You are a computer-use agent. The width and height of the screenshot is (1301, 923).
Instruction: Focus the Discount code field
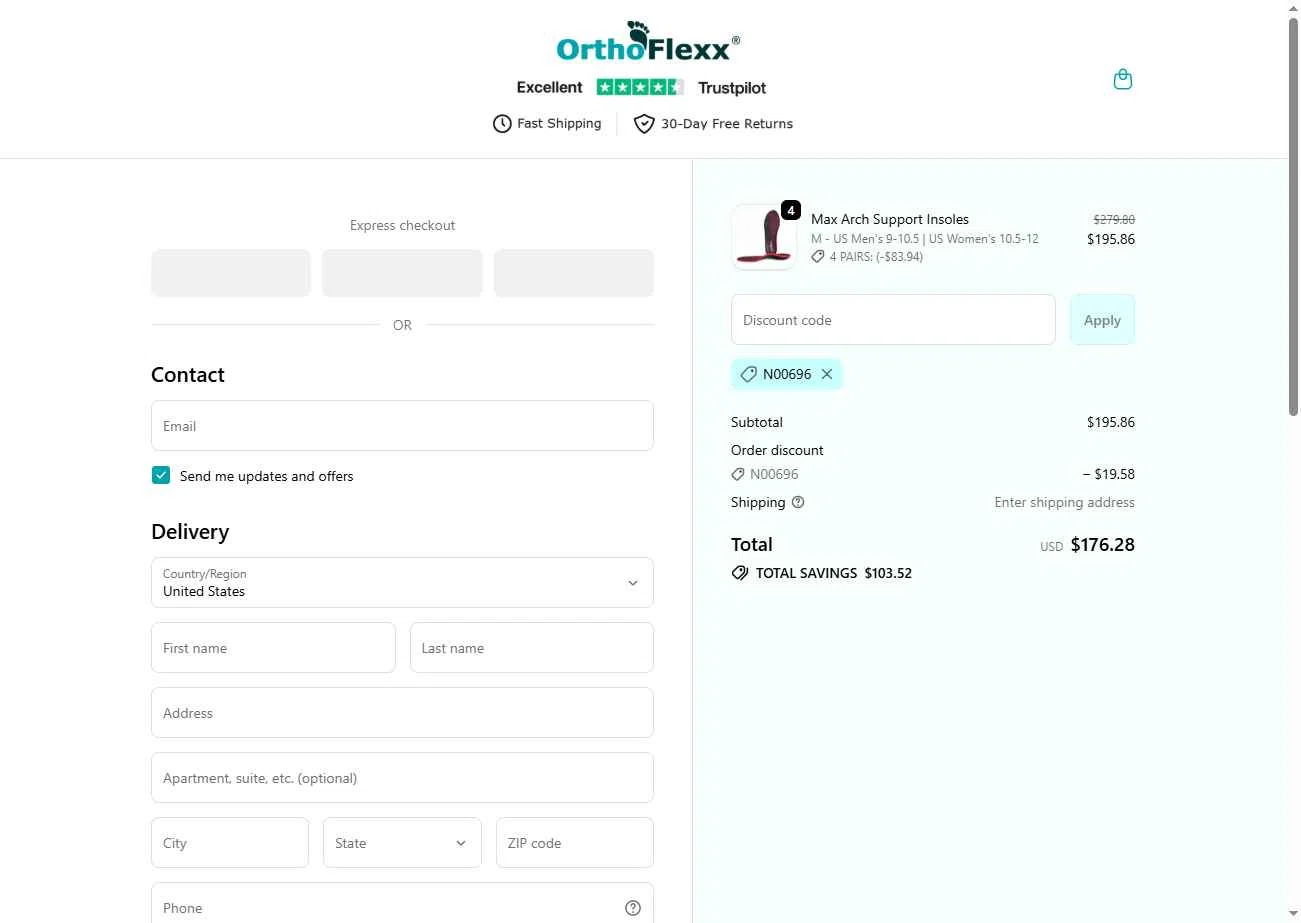[x=893, y=320]
